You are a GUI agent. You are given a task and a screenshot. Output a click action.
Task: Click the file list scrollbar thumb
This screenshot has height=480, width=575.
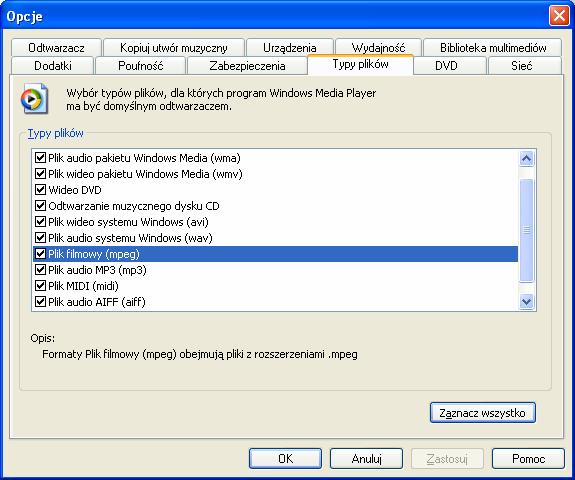[526, 231]
